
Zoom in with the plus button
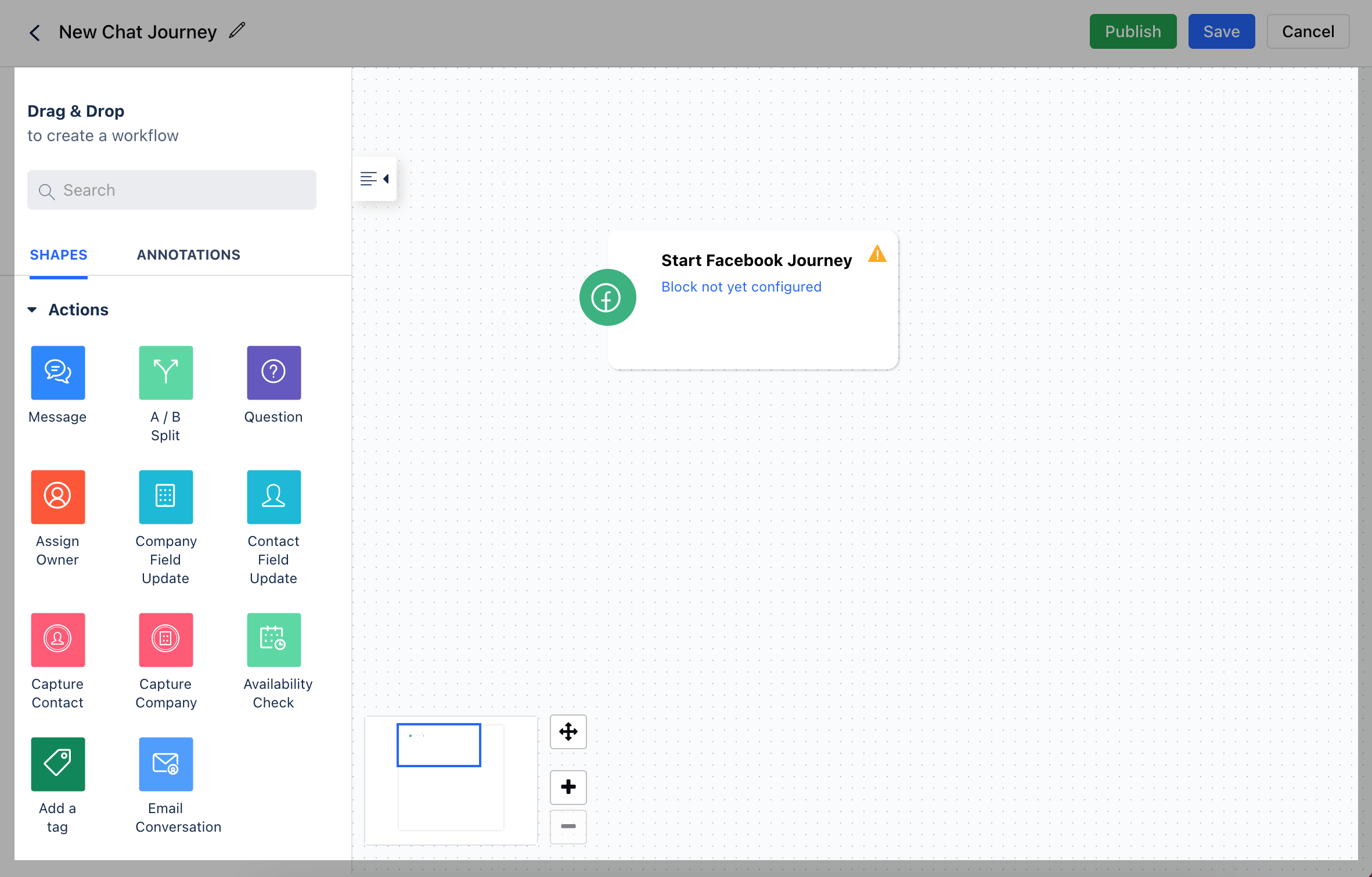(x=568, y=787)
